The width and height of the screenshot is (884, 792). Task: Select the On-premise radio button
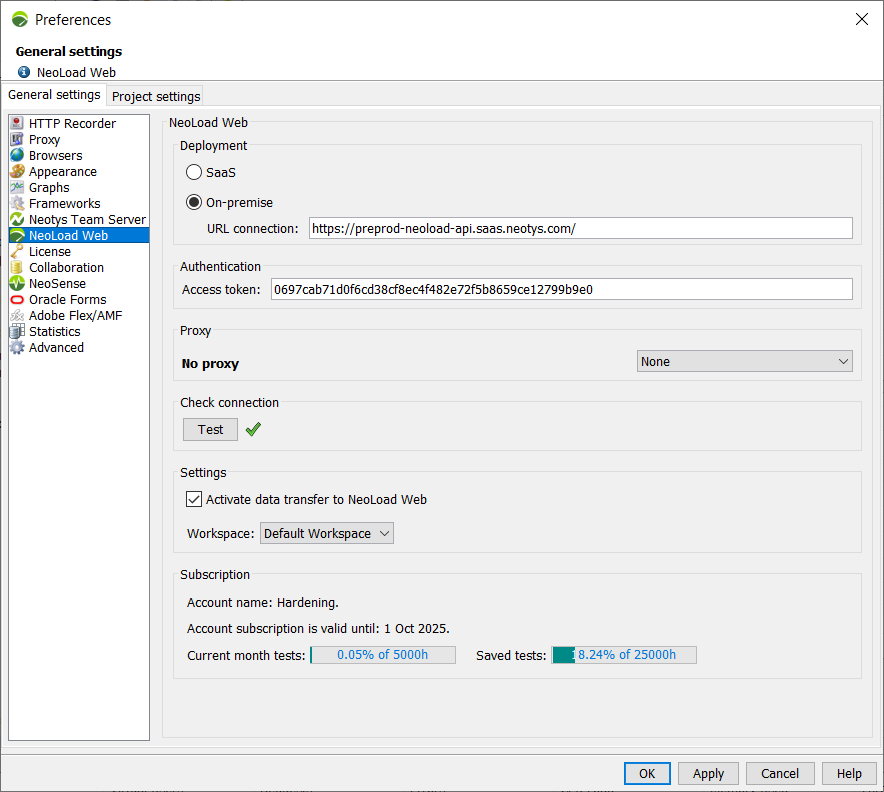195,202
